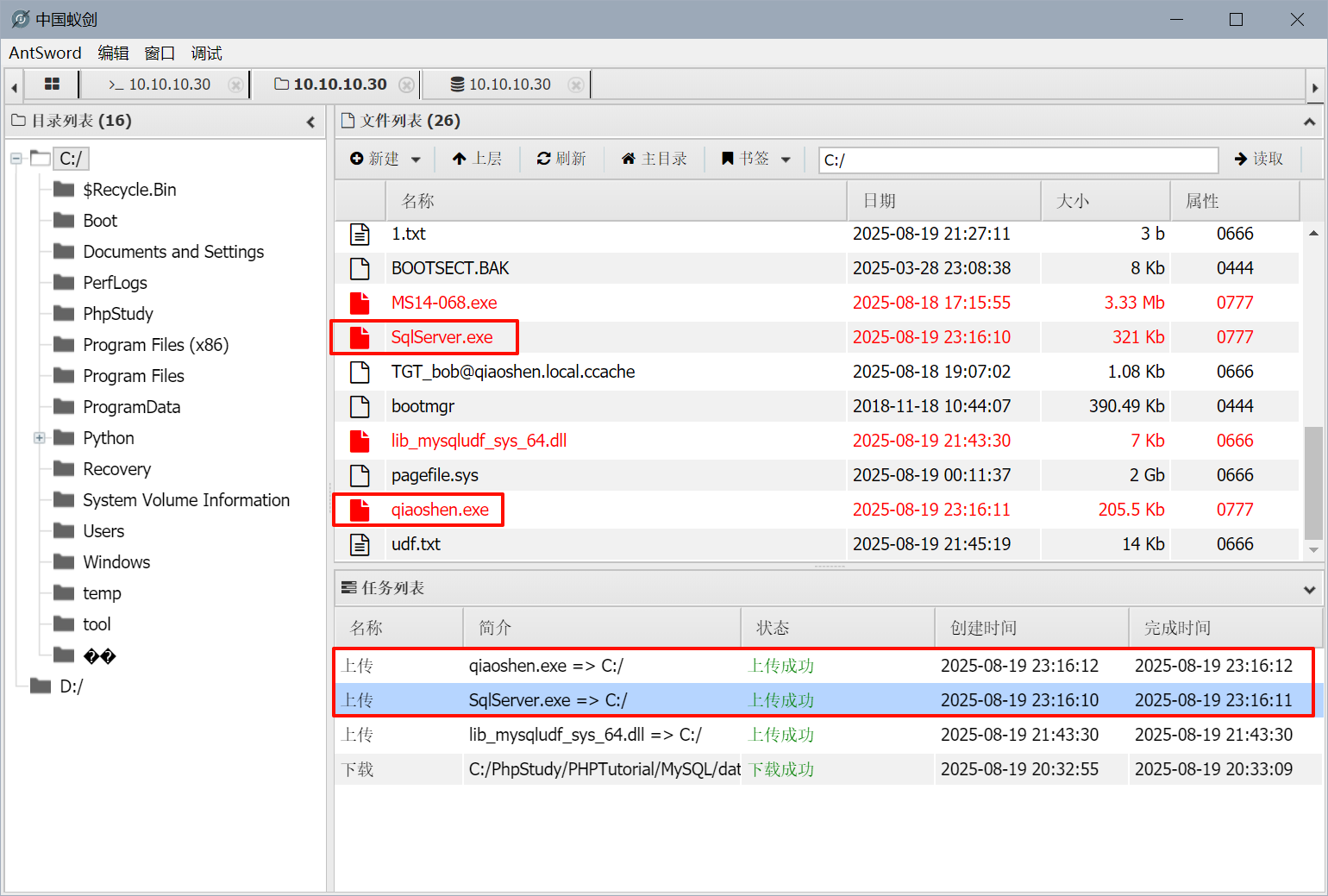Click the red MS14-068.exe file icon

[x=360, y=303]
